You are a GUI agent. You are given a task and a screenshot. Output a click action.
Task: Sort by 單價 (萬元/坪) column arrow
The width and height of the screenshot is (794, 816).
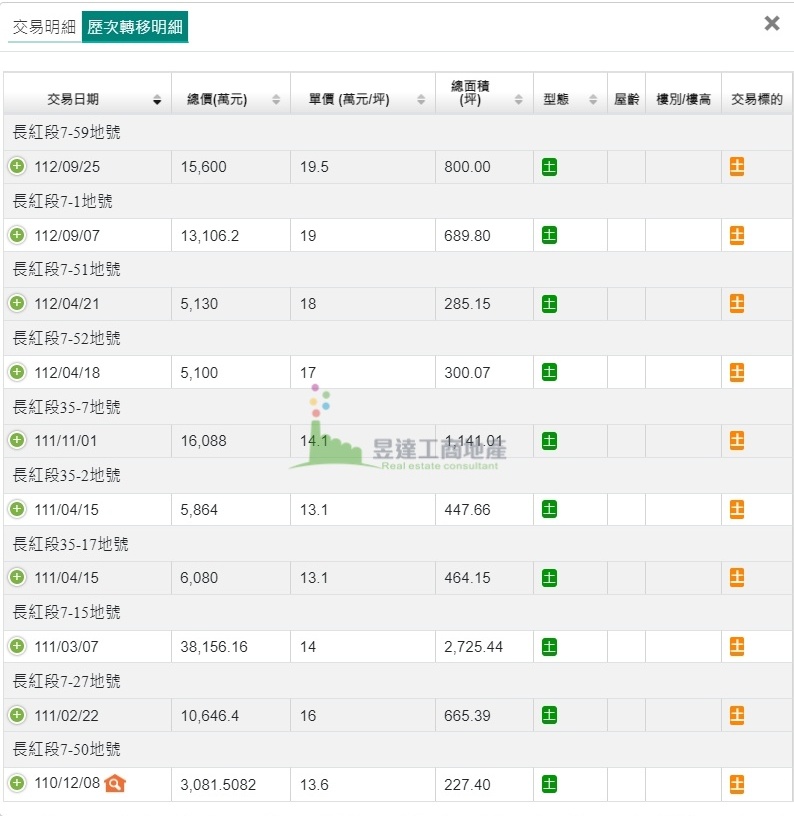[x=421, y=99]
